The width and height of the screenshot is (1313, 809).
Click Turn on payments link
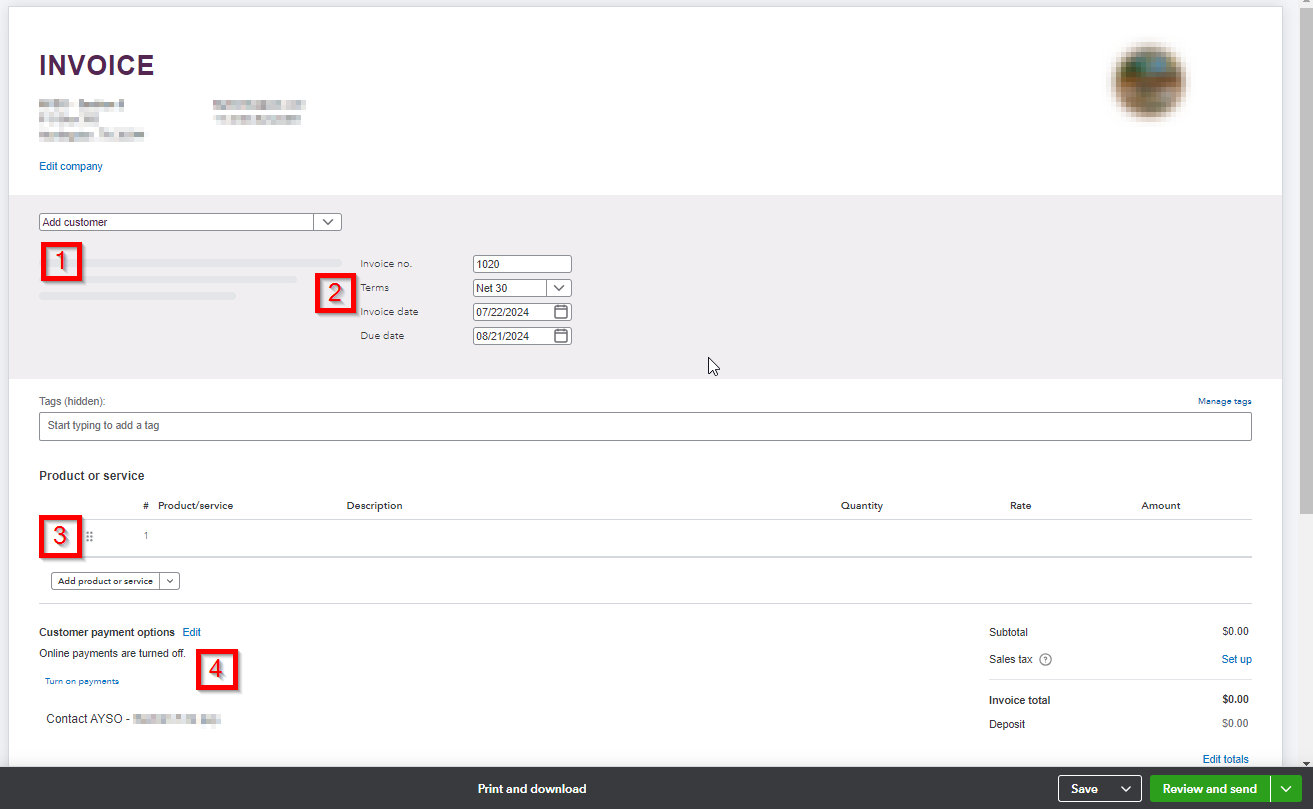coord(82,681)
